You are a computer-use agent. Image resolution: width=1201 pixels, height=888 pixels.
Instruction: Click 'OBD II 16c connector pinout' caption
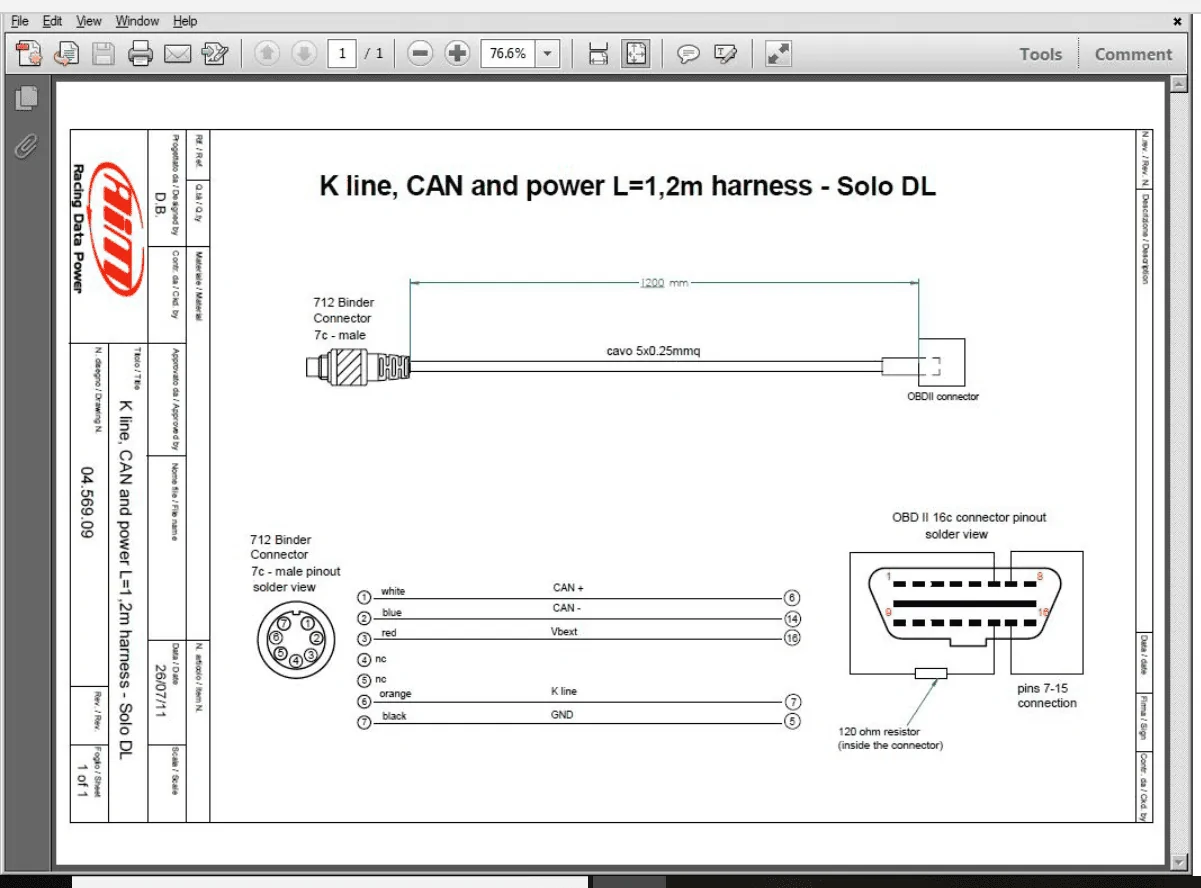pos(969,517)
